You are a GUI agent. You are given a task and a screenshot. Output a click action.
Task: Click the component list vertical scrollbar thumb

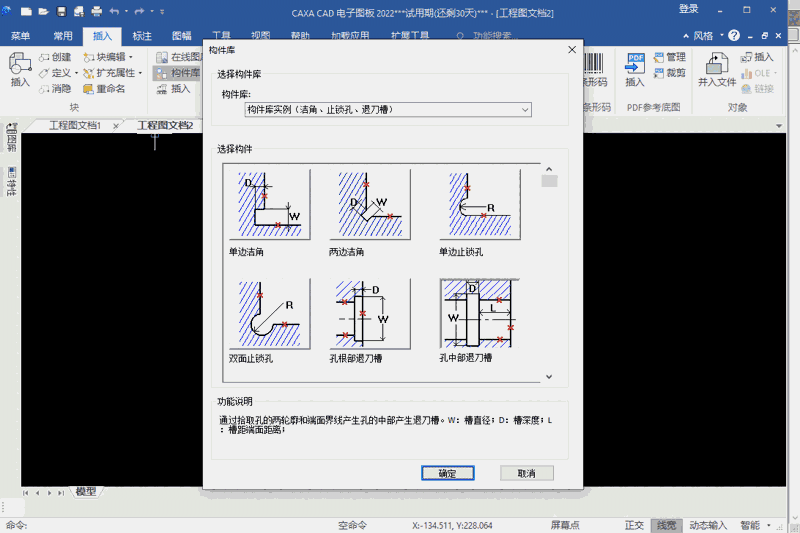549,181
